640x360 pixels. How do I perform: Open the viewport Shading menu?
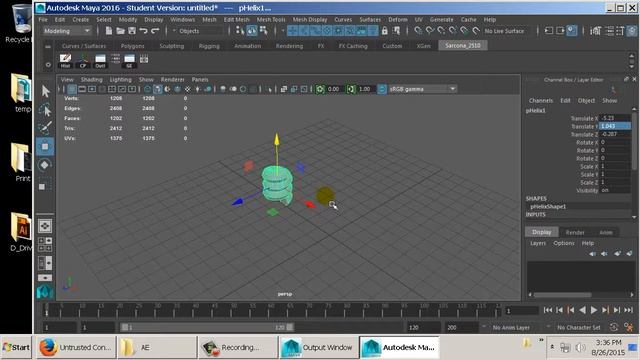(x=91, y=80)
